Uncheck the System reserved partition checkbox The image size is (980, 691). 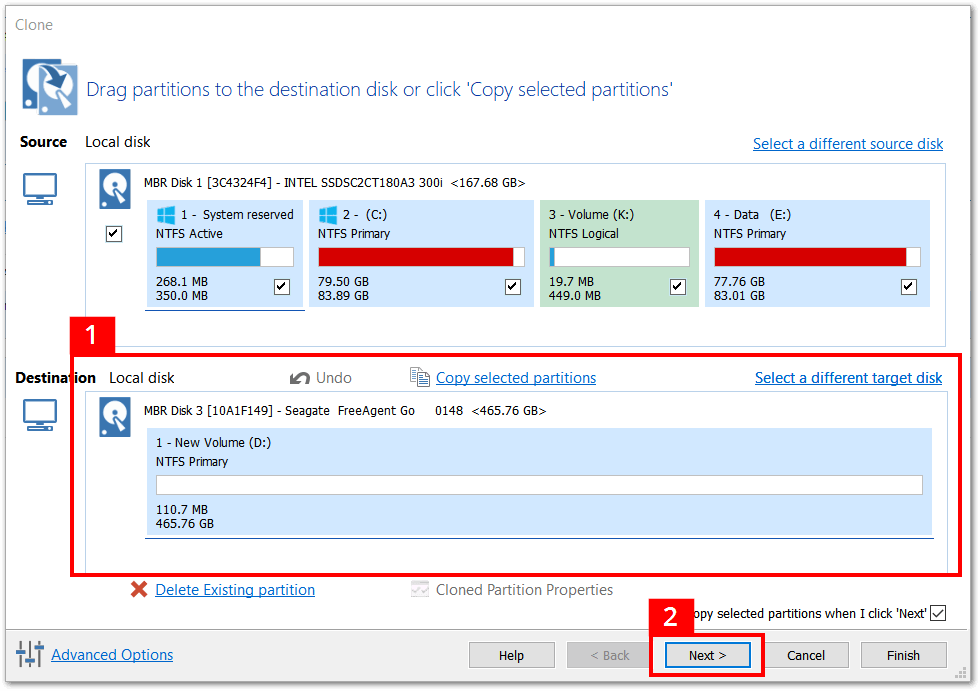282,287
